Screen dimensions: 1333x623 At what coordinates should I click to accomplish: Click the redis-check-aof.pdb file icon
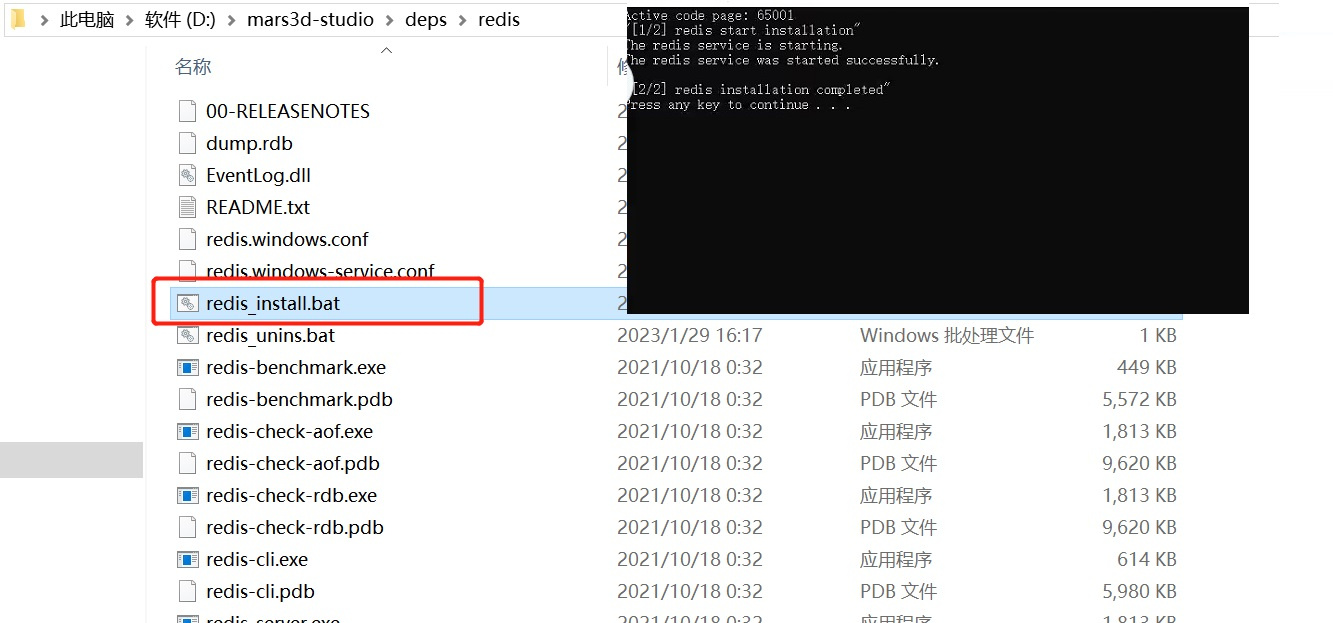(187, 463)
